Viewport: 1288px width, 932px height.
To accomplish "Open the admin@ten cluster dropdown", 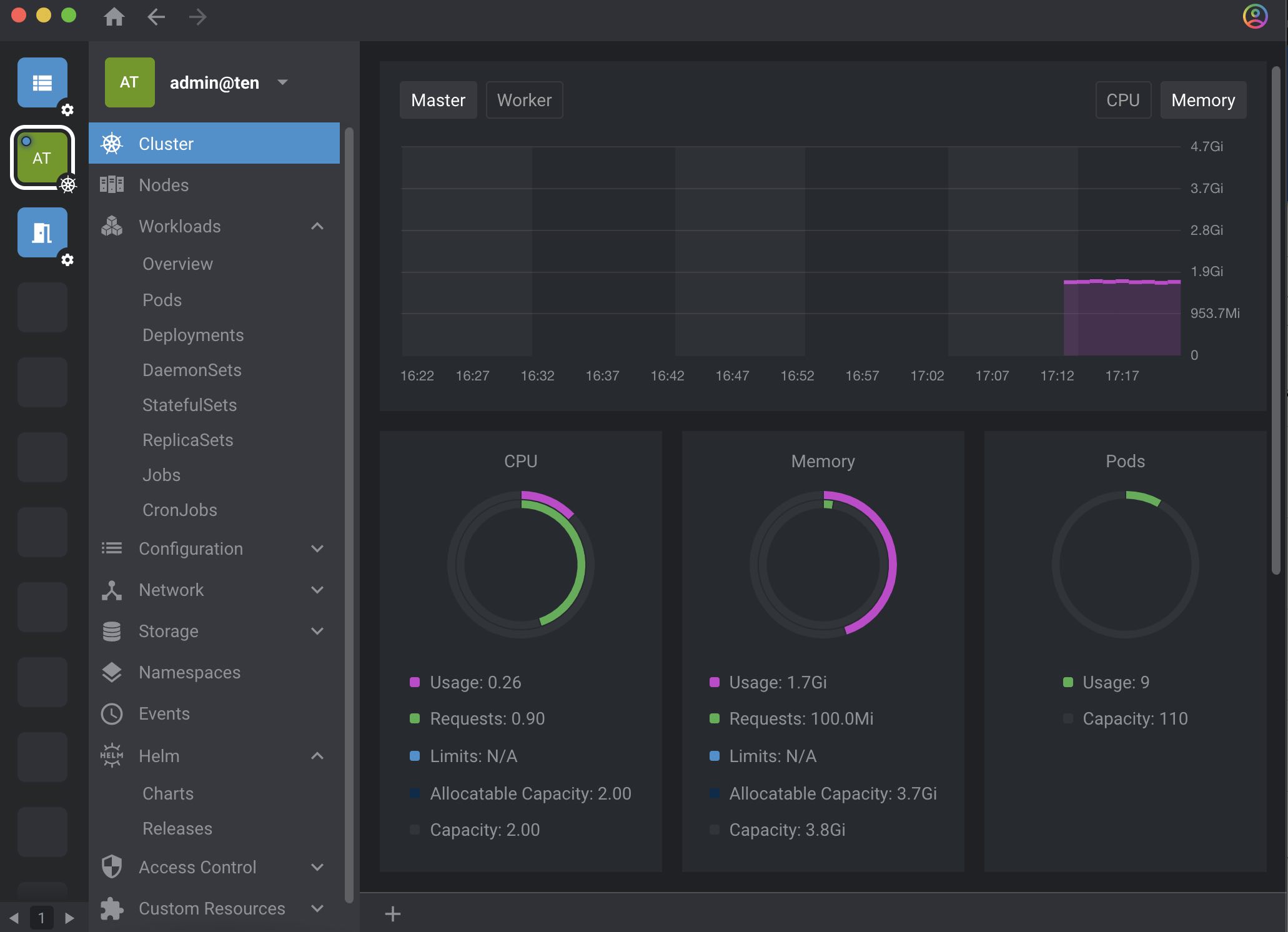I will point(282,82).
